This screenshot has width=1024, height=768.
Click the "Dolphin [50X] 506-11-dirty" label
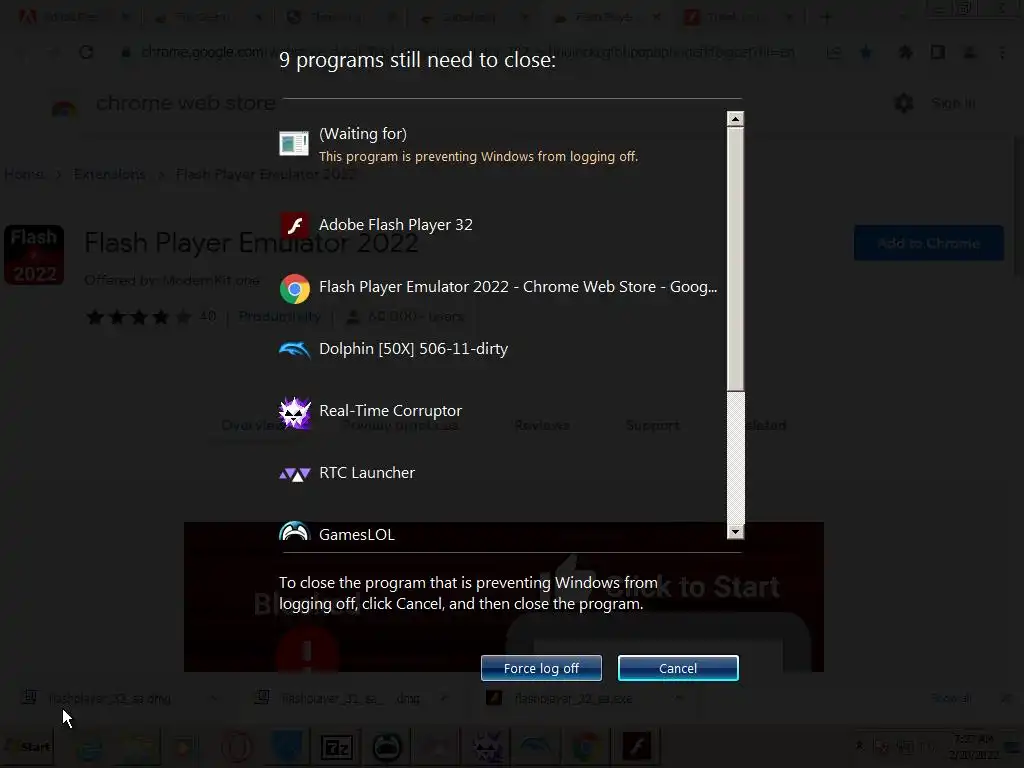click(x=413, y=349)
